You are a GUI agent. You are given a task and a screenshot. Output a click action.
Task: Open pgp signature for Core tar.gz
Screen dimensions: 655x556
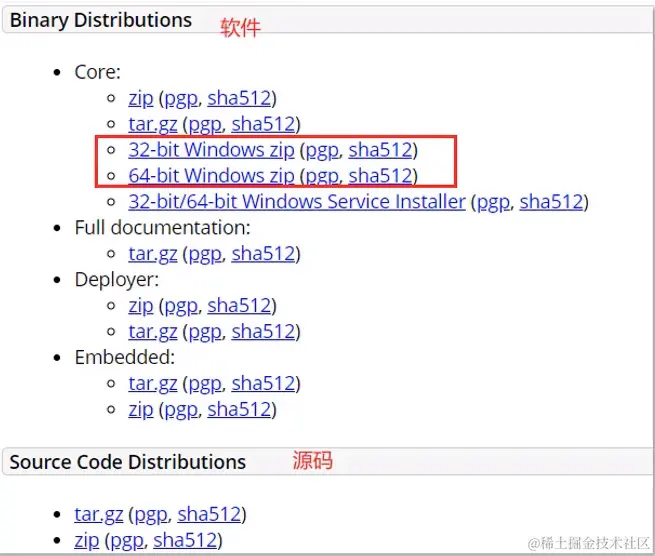[x=205, y=125]
